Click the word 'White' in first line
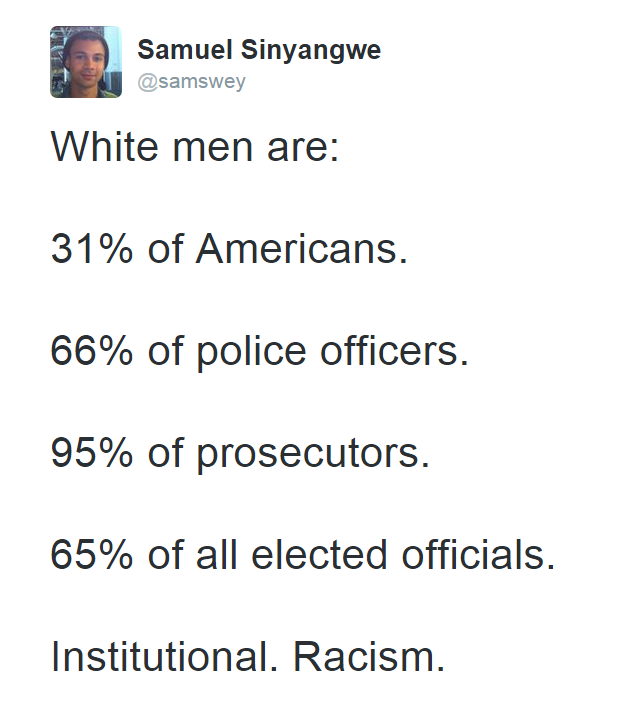This screenshot has width=641, height=719. pyautogui.click(x=105, y=147)
